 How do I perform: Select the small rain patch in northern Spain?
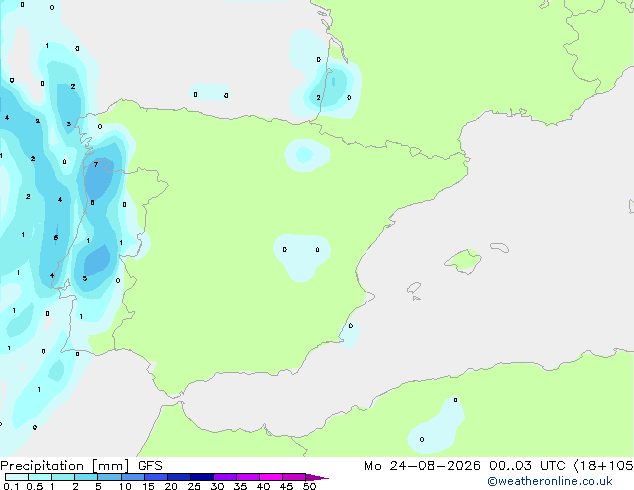click(307, 155)
